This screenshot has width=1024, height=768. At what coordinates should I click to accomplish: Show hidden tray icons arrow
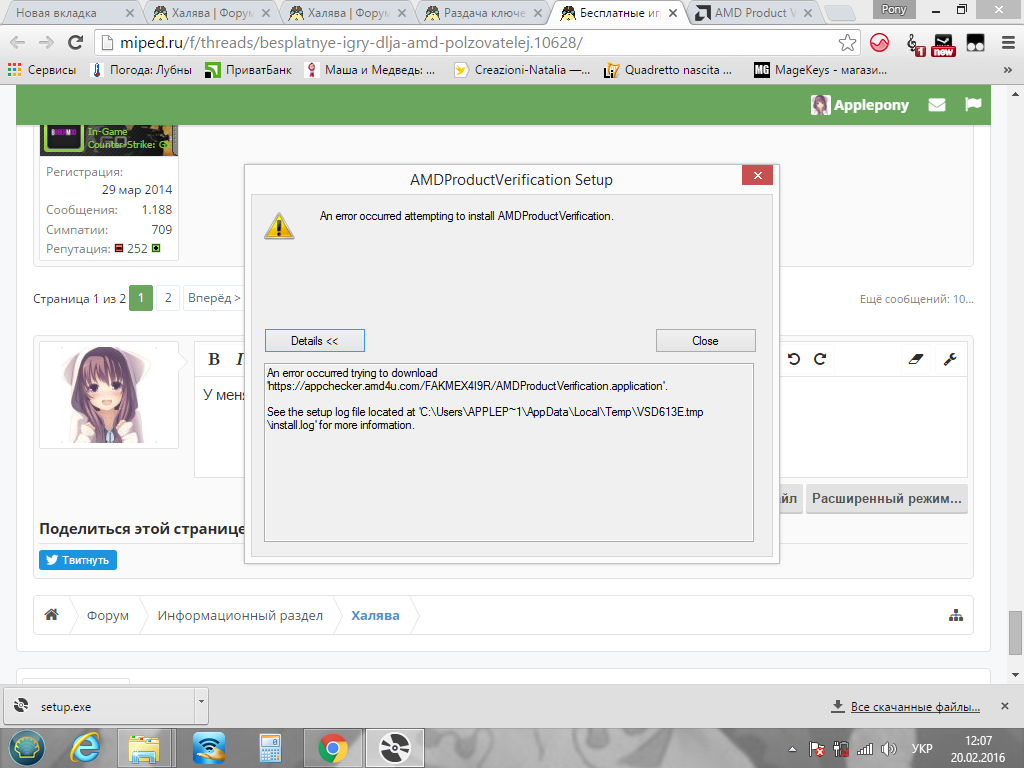[792, 750]
